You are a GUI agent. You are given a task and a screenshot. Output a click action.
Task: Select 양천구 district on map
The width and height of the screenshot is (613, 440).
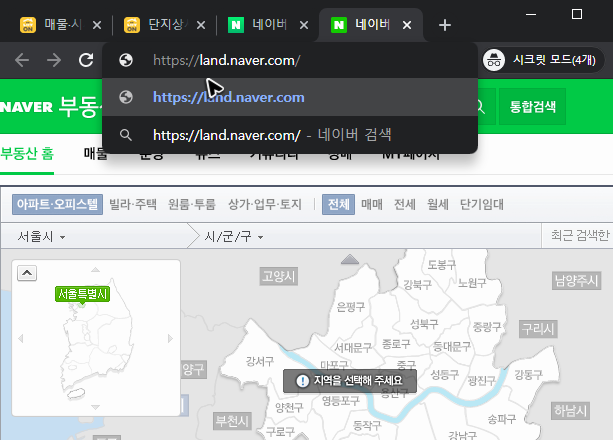tap(289, 408)
